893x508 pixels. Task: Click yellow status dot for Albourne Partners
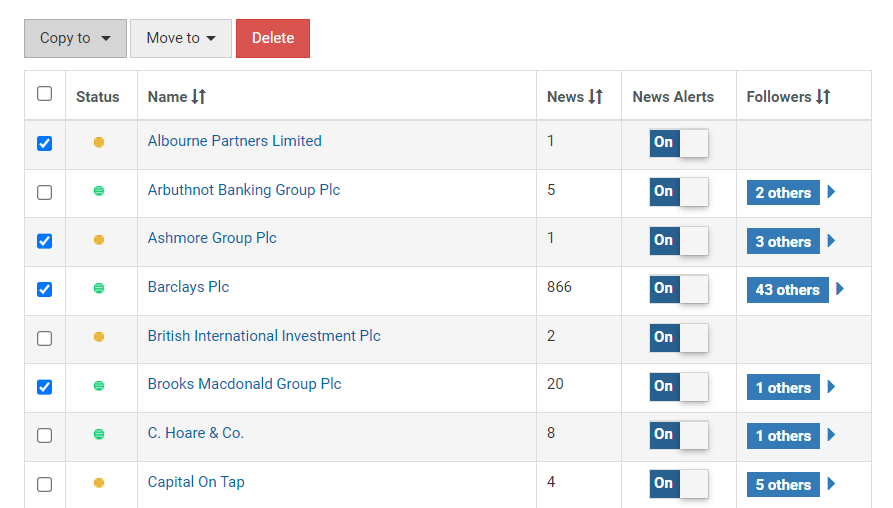point(99,142)
